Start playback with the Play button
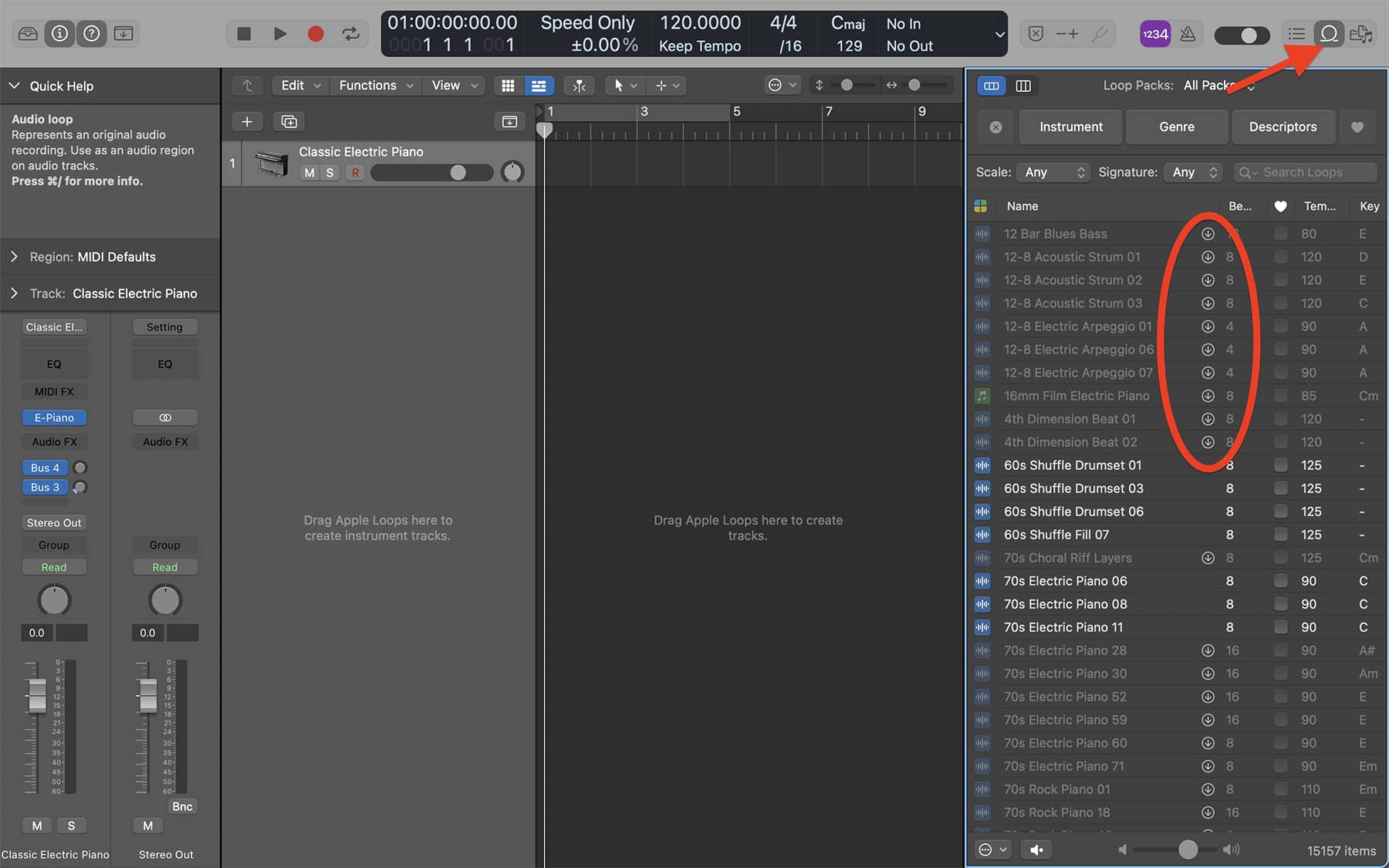The width and height of the screenshot is (1389, 868). 280,34
